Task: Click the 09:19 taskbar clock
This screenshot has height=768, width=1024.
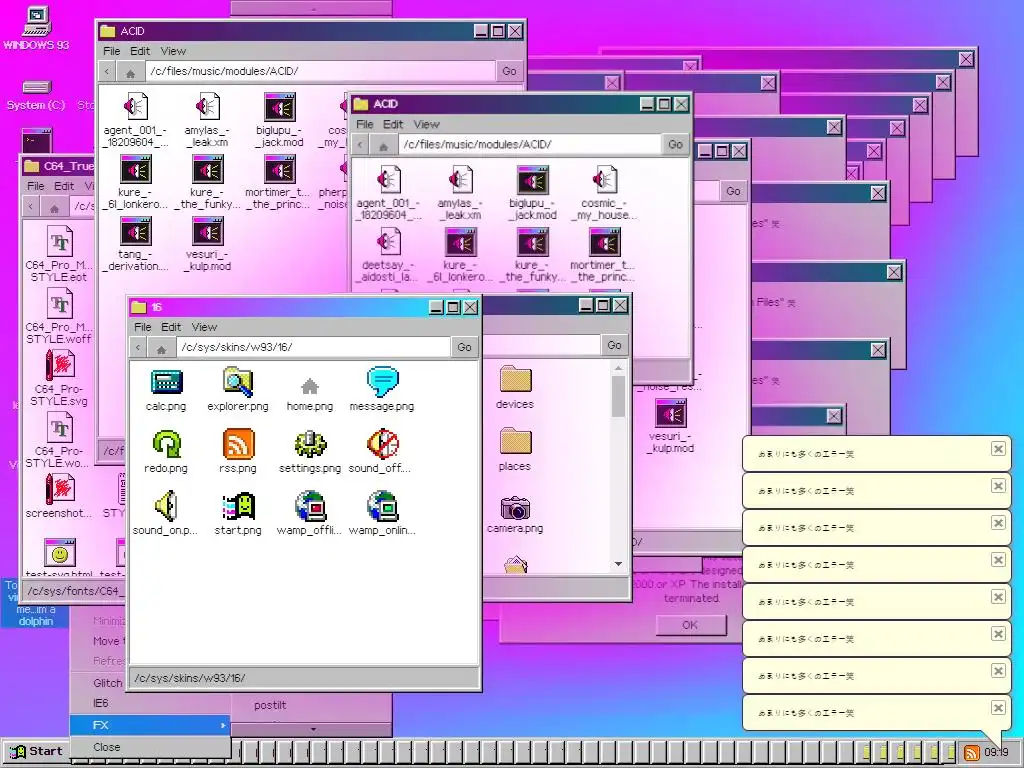Action: (x=997, y=752)
